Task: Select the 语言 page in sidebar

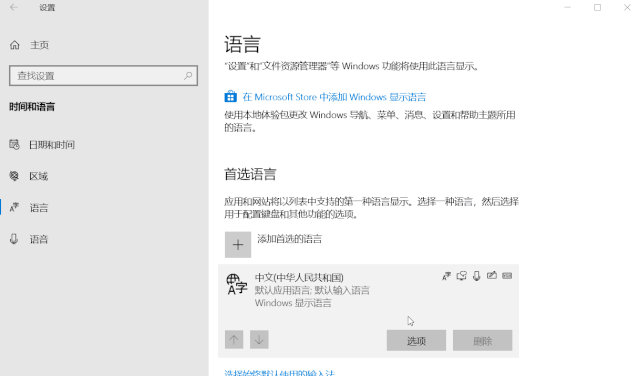Action: pyautogui.click(x=39, y=208)
